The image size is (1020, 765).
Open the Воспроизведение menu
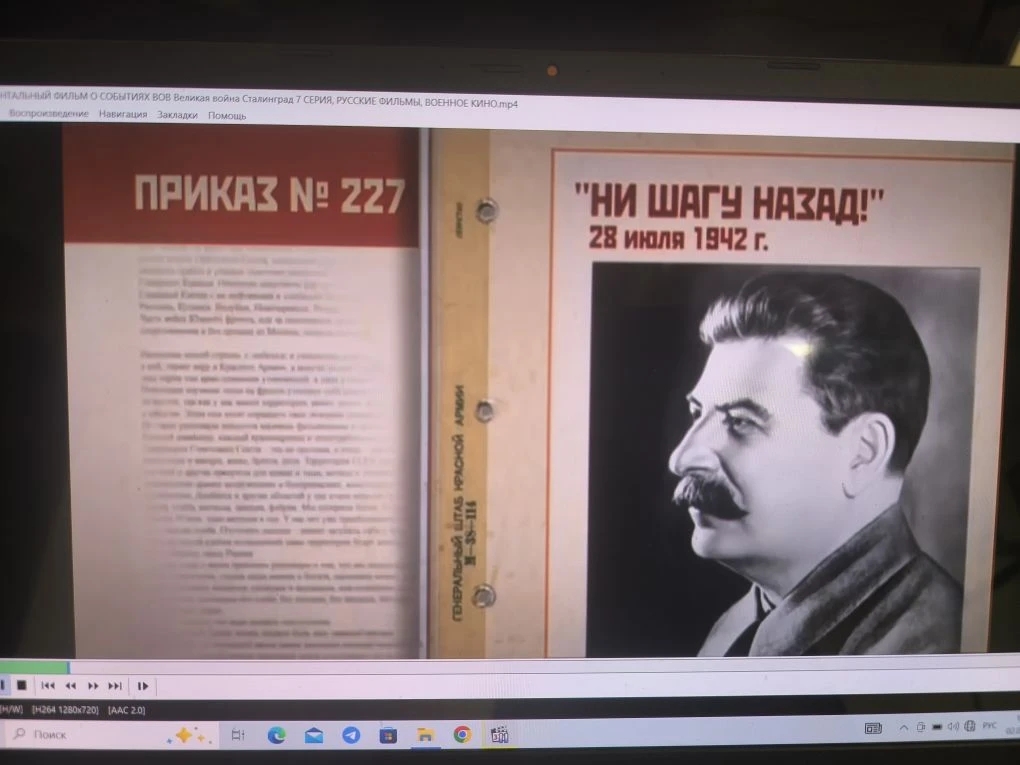click(x=48, y=115)
